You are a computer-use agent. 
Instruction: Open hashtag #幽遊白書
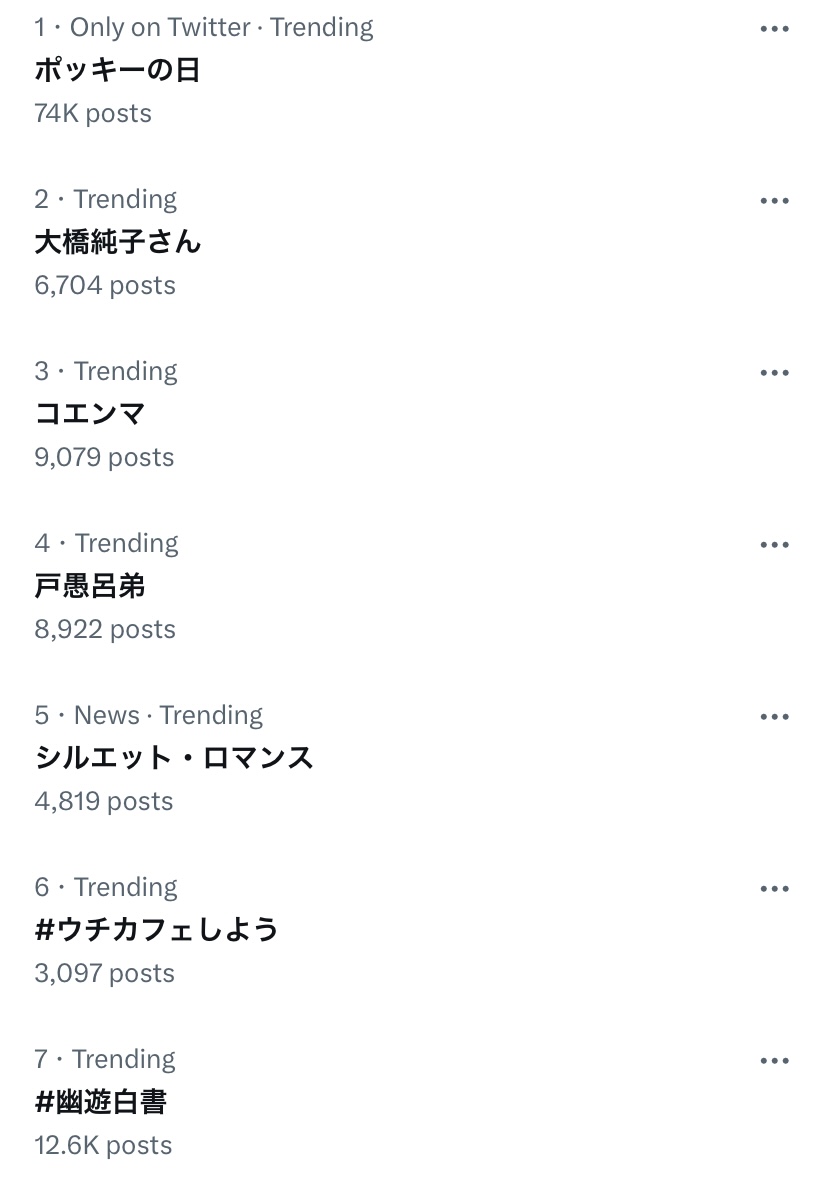click(x=100, y=1102)
